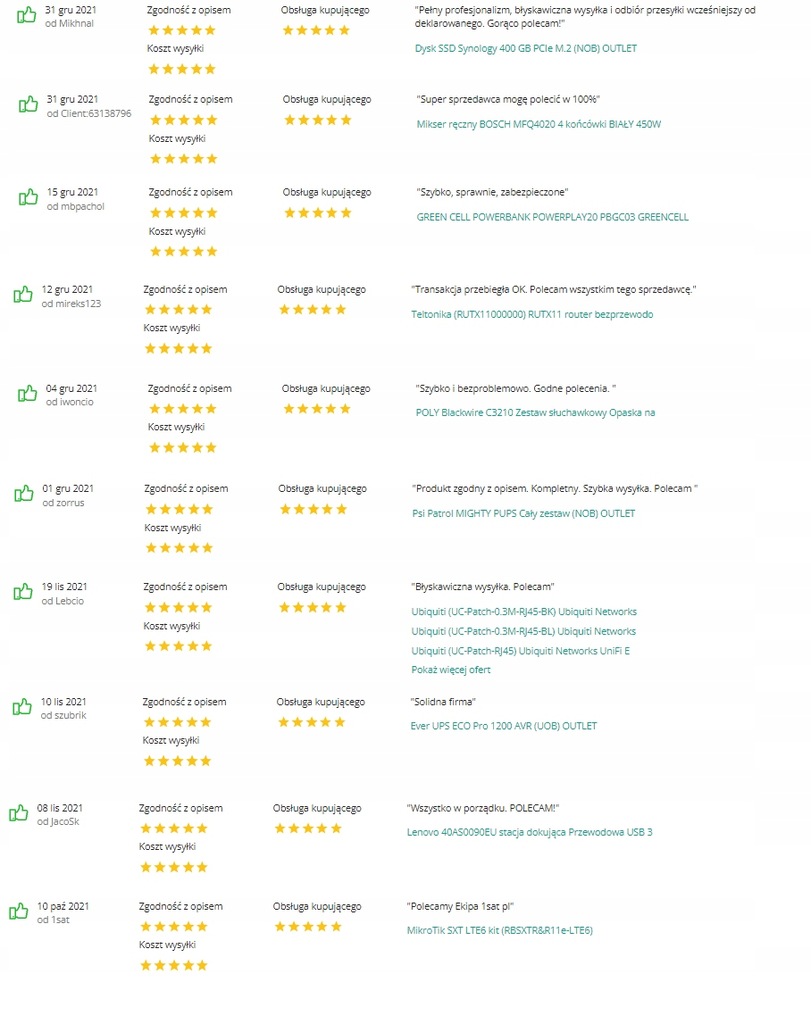Click thumbs-up icon for Mikhnal's review
811x1024 pixels.
tap(26, 15)
